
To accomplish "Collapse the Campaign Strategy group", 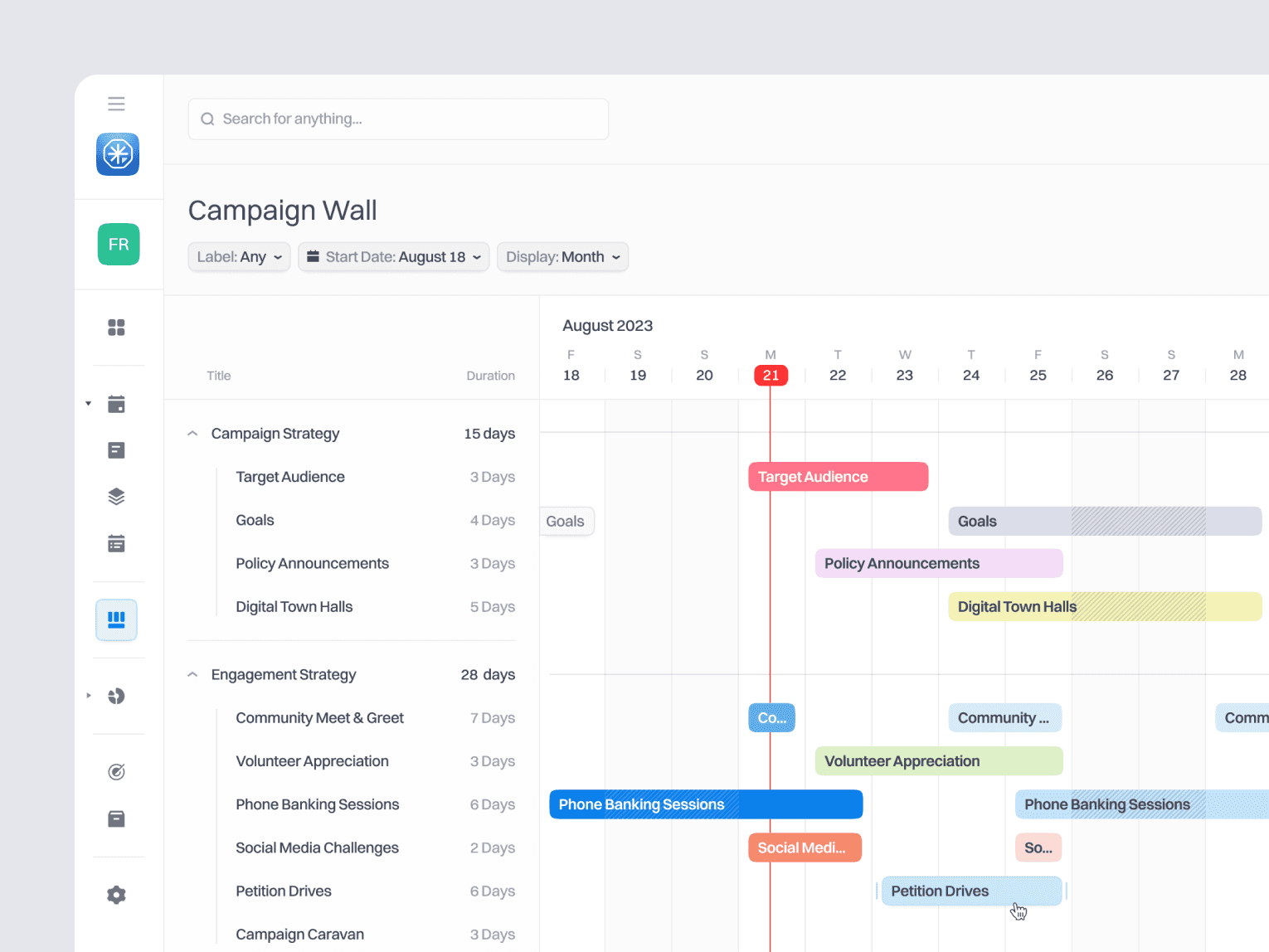I will pos(192,433).
